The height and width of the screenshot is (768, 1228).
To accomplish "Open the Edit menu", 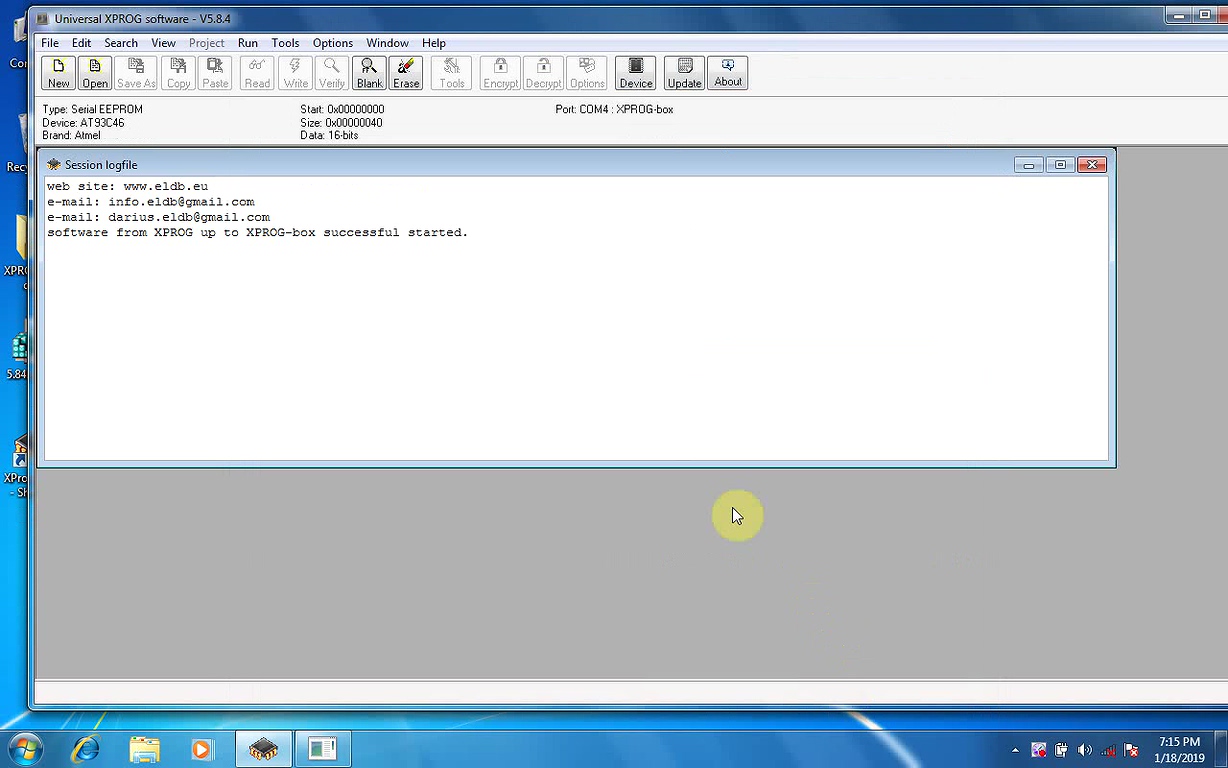I will [x=81, y=43].
